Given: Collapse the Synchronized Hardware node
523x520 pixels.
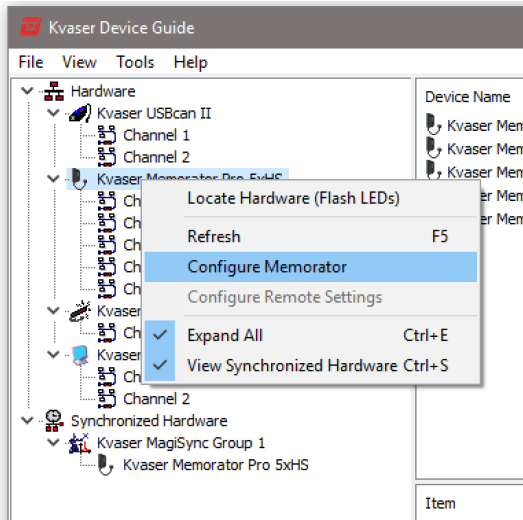Looking at the screenshot, I should [x=27, y=420].
